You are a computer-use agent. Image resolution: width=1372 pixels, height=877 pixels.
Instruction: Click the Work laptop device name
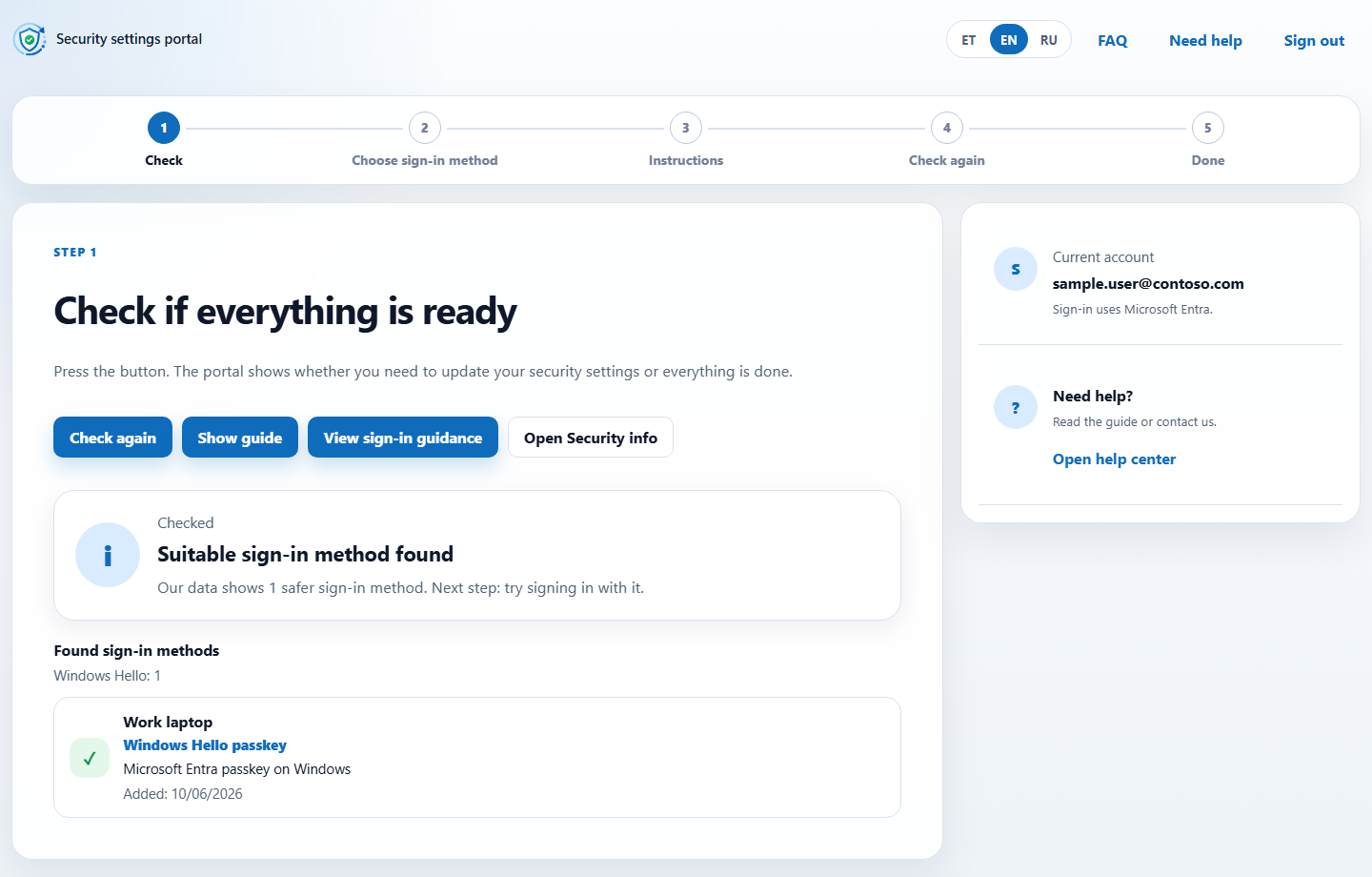168,723
